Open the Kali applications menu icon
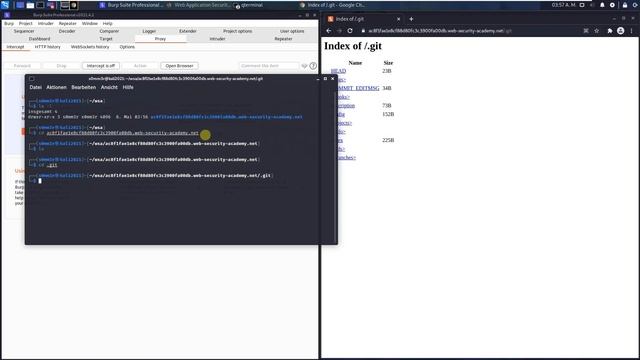The height and width of the screenshot is (360, 640). [5, 5]
